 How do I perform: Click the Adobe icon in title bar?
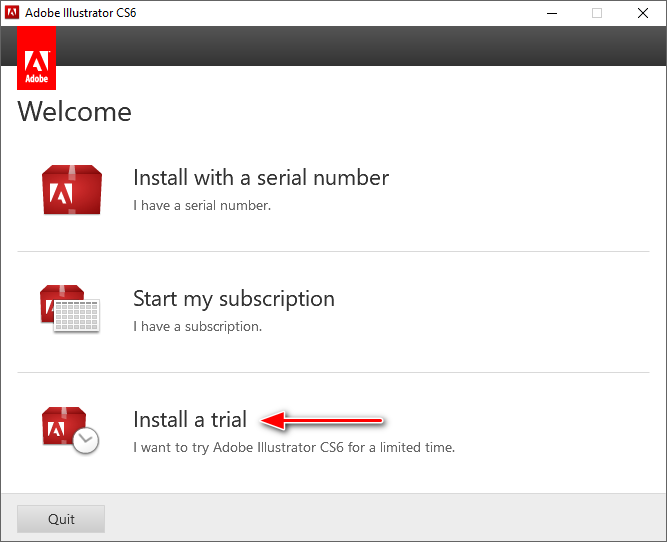point(13,13)
